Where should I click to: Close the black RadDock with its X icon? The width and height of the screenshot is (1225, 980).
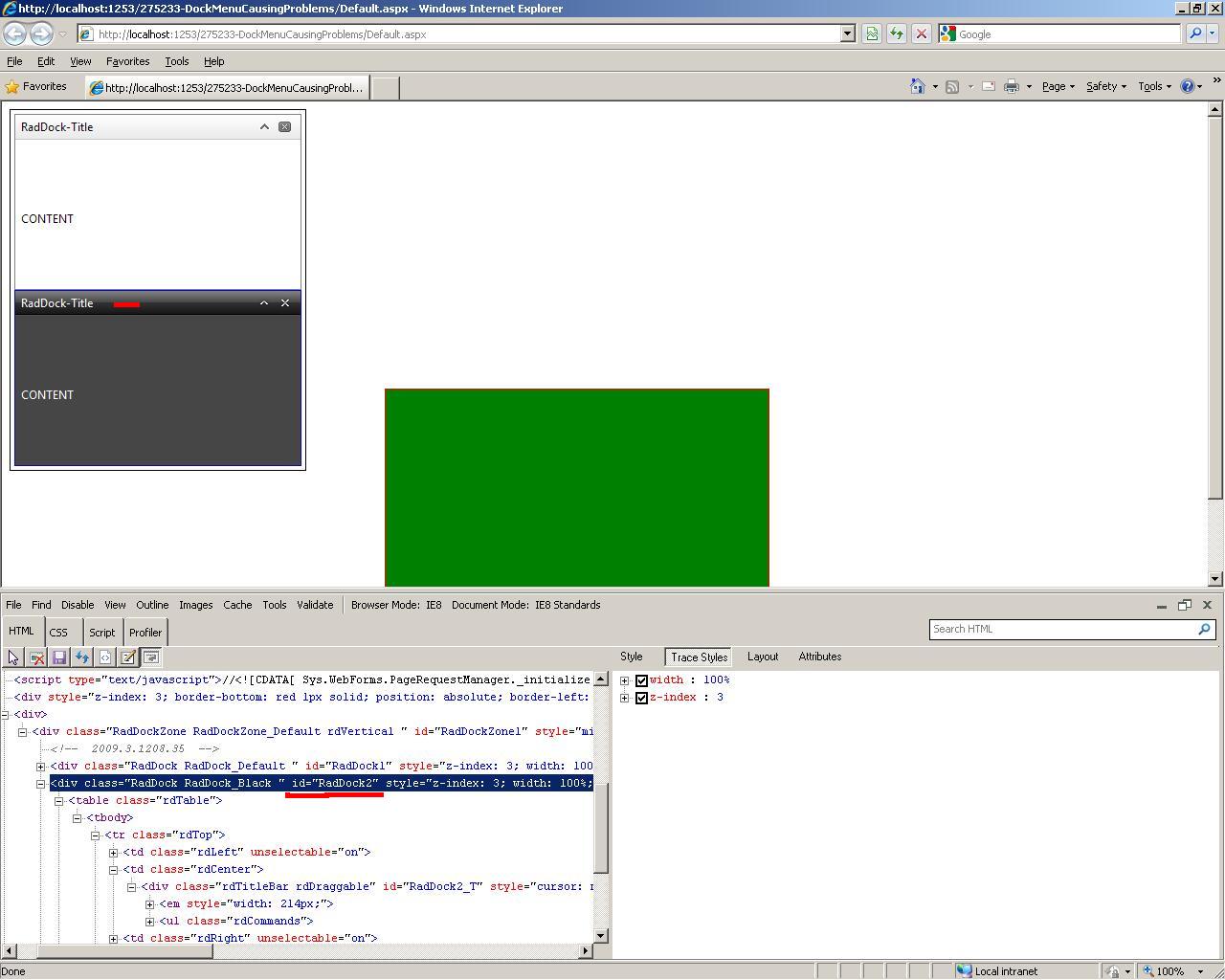(x=284, y=302)
